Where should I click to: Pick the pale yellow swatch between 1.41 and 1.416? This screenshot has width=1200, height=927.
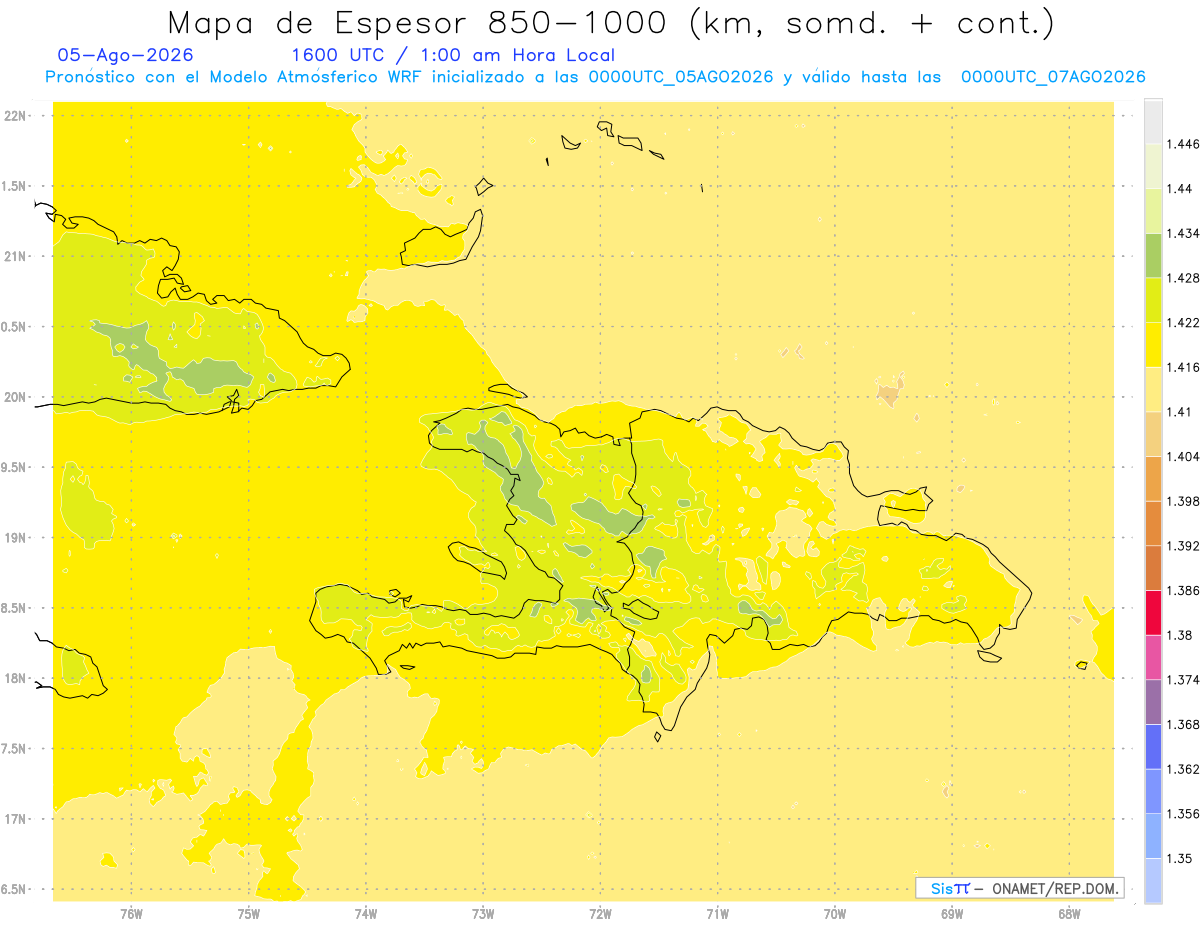[1153, 389]
